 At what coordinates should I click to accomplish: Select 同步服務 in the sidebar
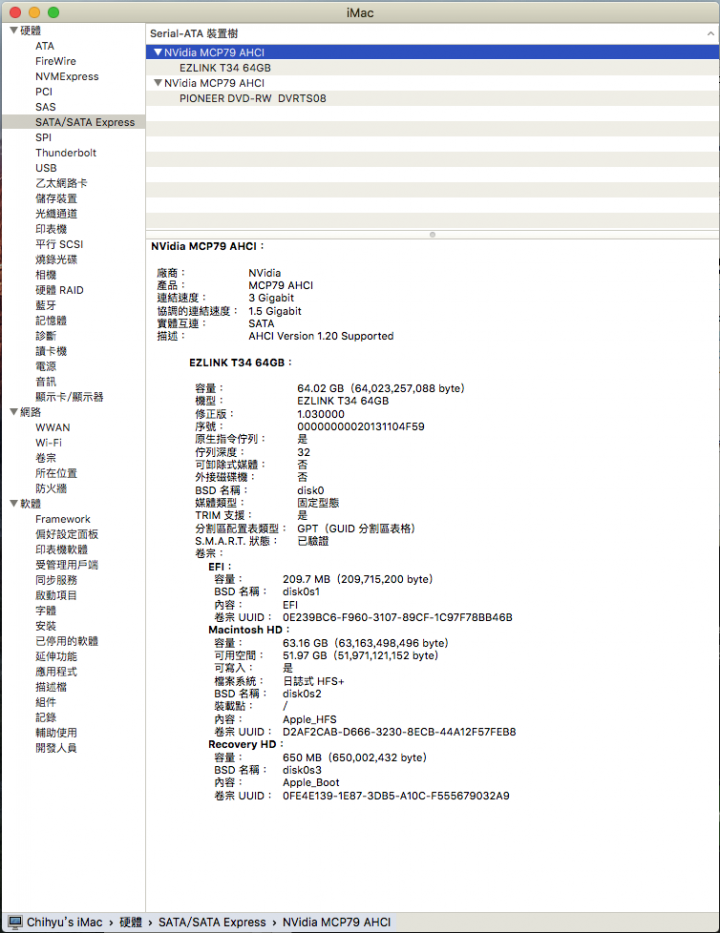[x=56, y=580]
